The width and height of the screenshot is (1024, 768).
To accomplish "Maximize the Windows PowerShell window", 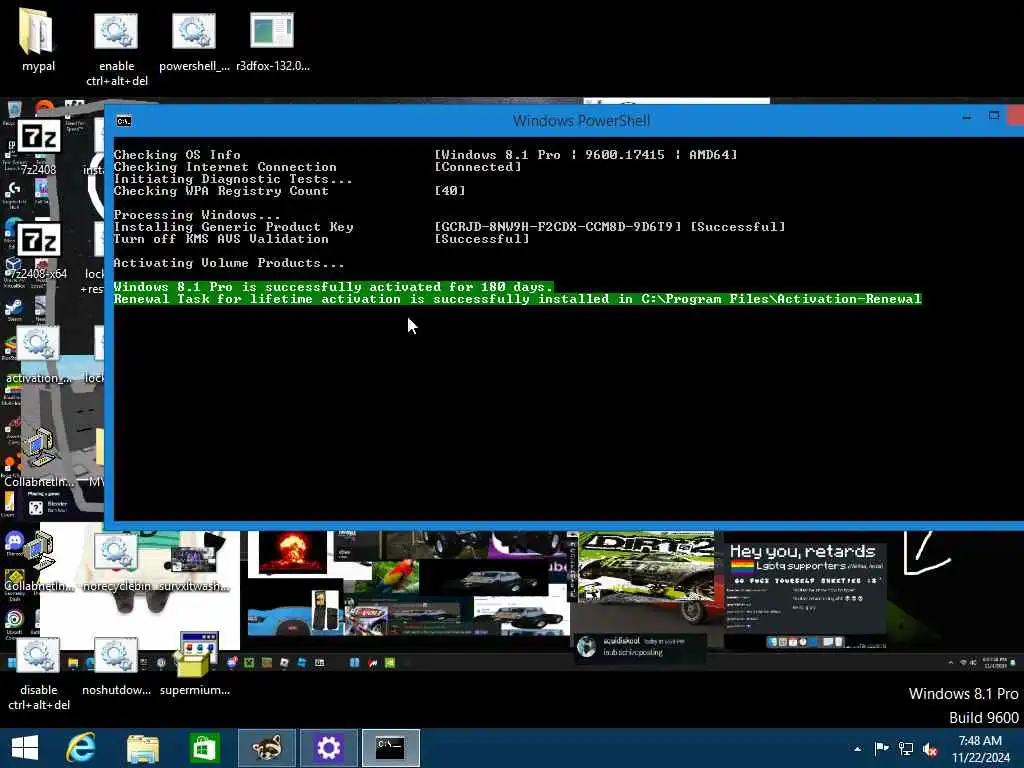I will (x=994, y=116).
